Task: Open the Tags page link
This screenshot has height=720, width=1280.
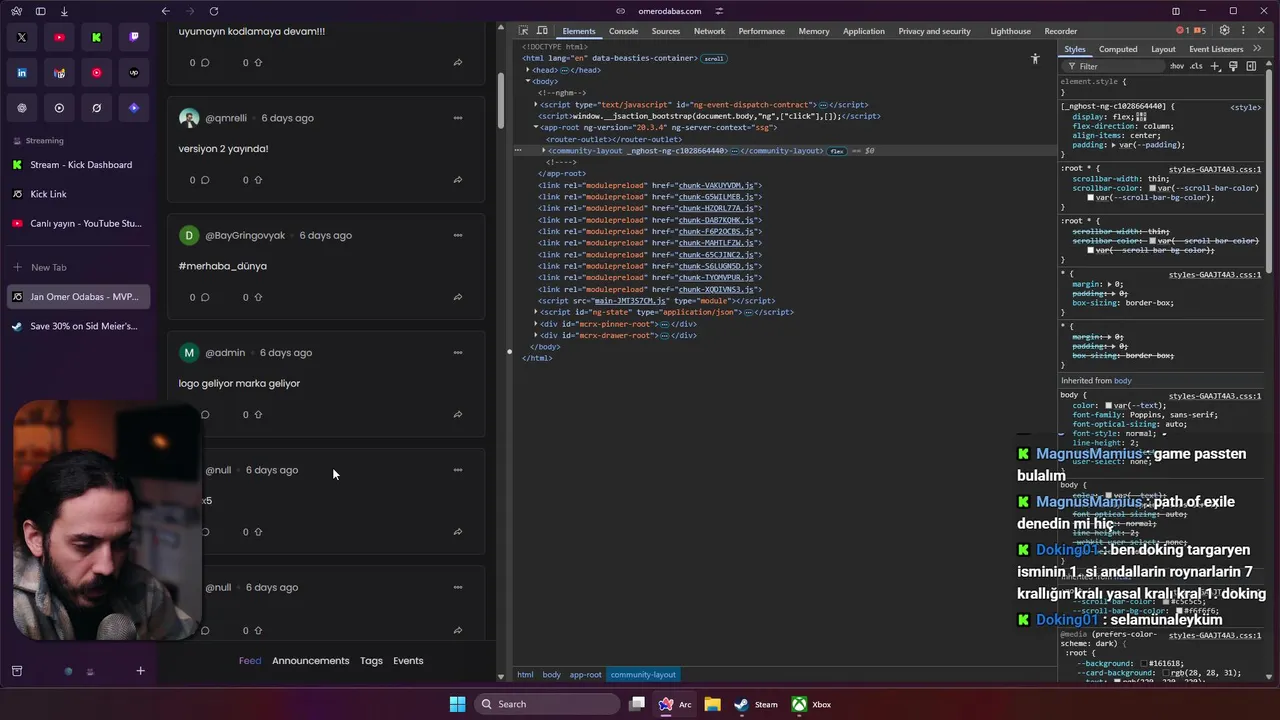Action: [x=371, y=661]
